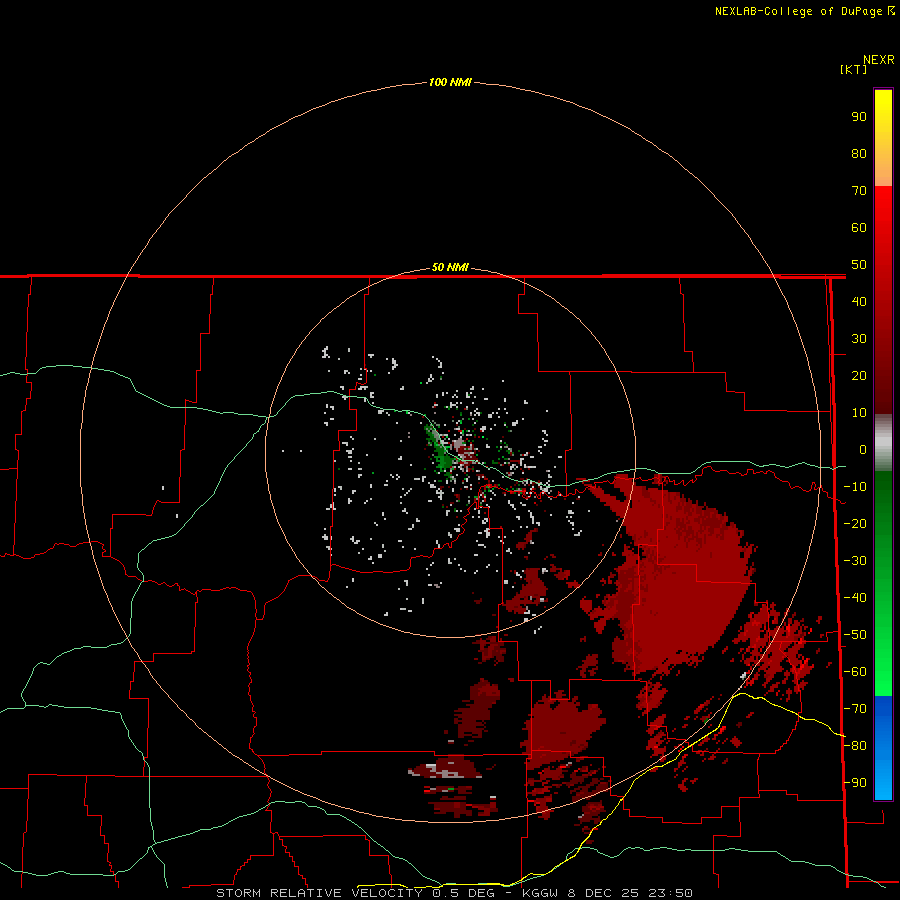Viewport: 900px width, 900px height.
Task: Click the 0 value on the velocity scale
Action: (863, 450)
